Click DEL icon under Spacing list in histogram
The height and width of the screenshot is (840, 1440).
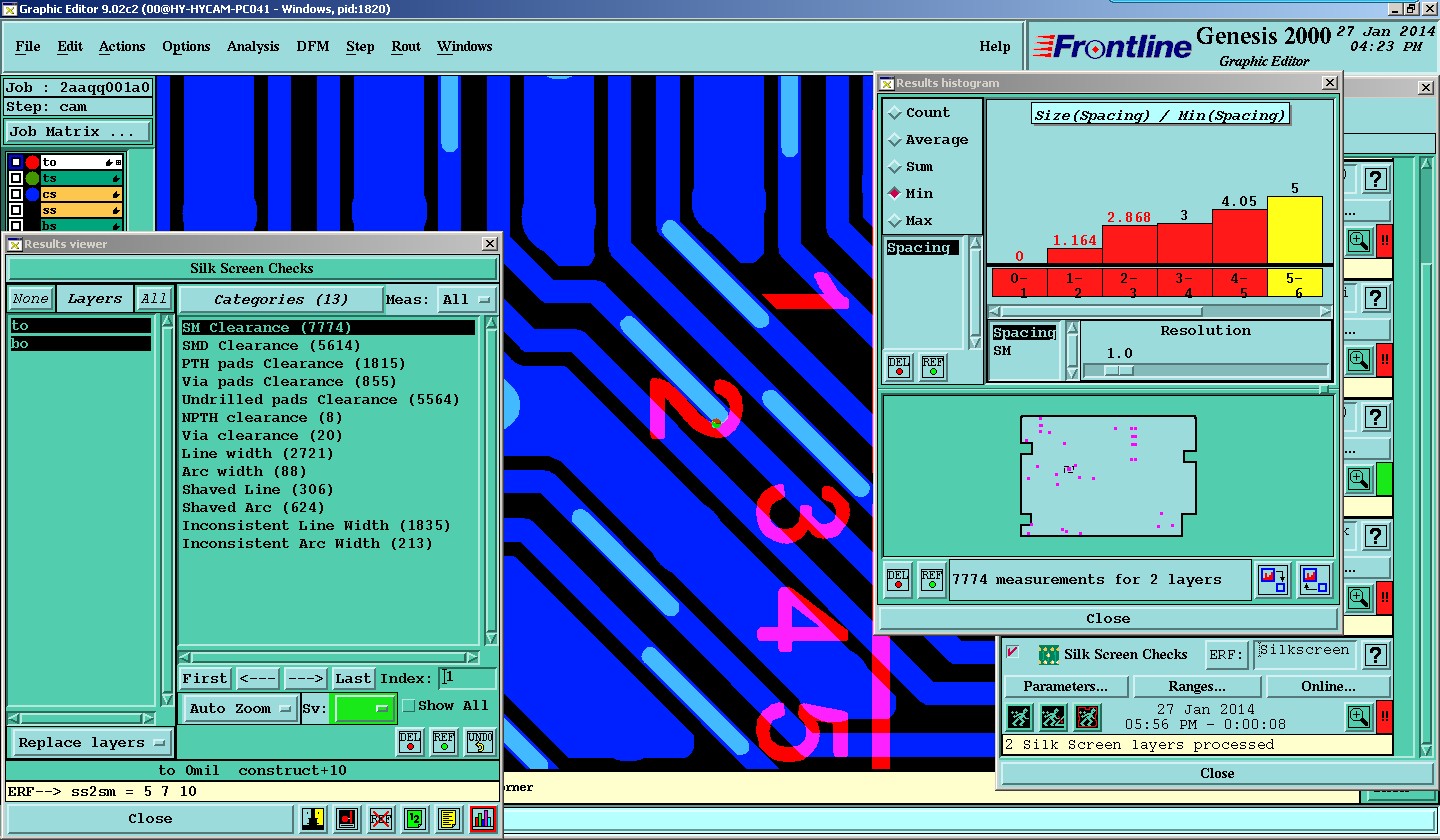click(899, 368)
